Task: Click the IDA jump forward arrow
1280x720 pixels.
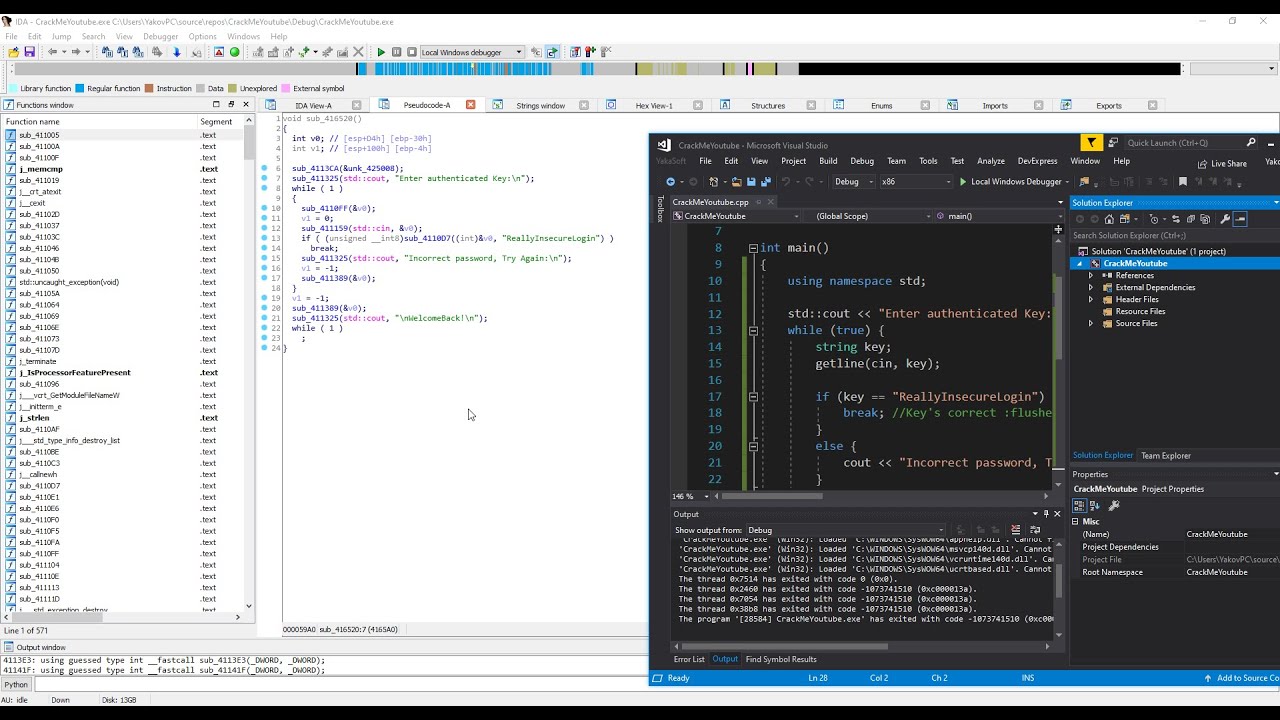Action: click(x=77, y=52)
